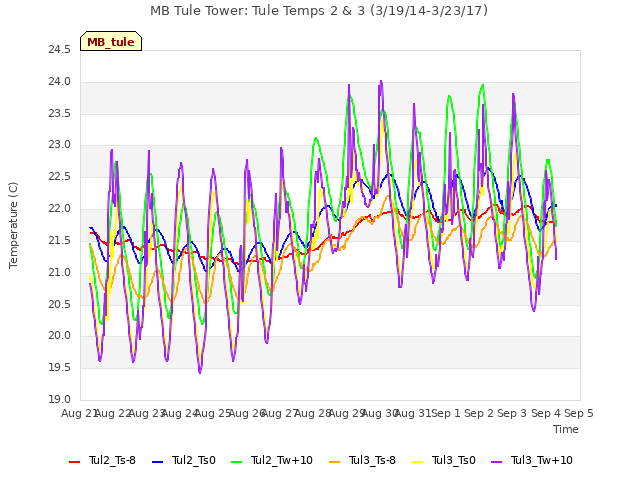
Task: Click the blue Tul2_Ts0 legend swatch
Action: (158, 462)
